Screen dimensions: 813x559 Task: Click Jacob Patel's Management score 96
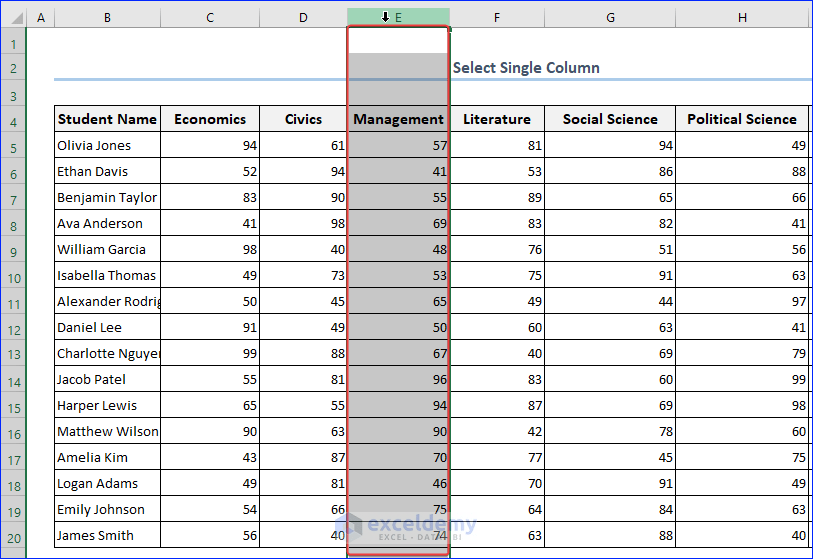(398, 379)
